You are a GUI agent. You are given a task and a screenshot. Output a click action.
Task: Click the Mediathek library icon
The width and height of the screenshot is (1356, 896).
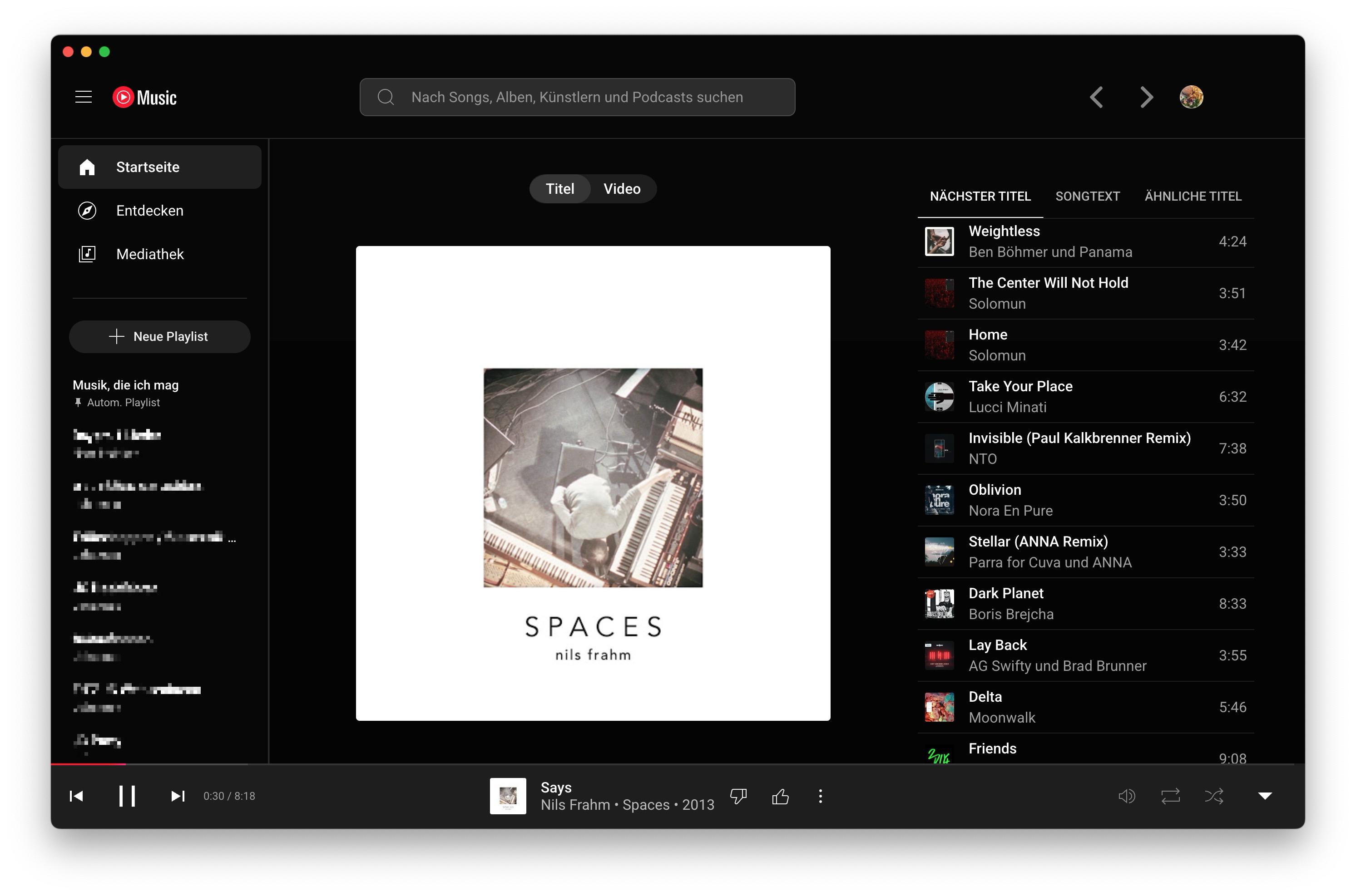87,254
